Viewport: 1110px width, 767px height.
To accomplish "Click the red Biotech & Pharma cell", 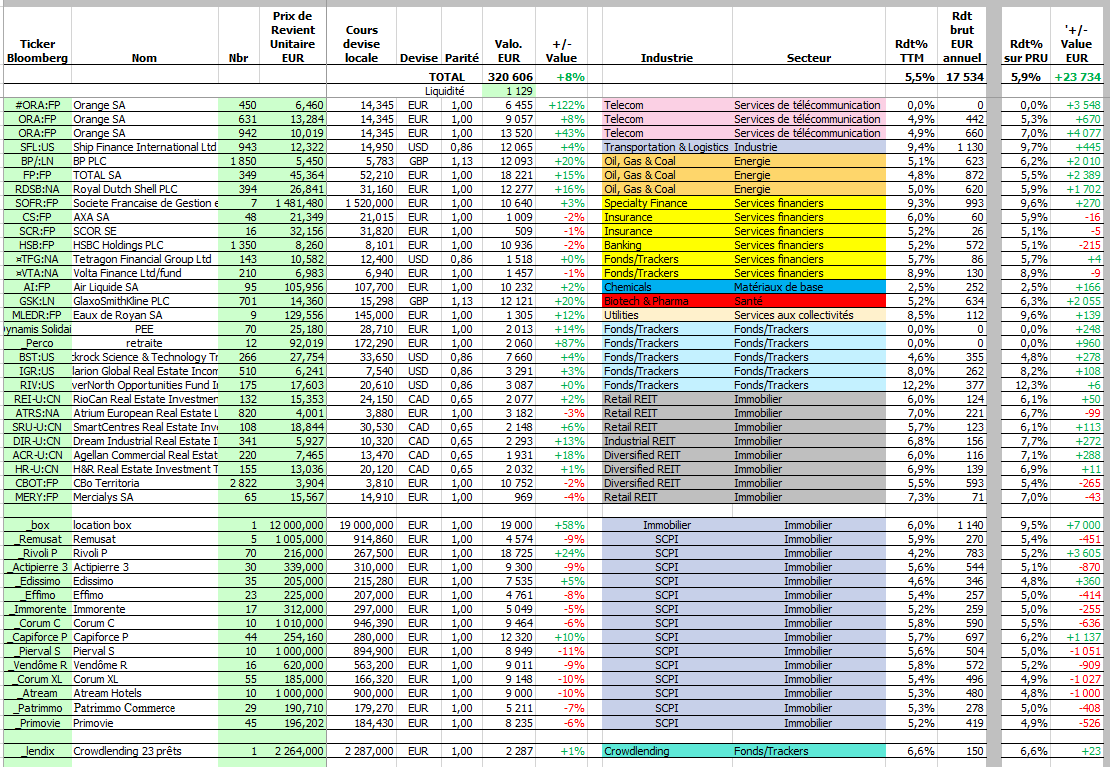I will click(667, 301).
